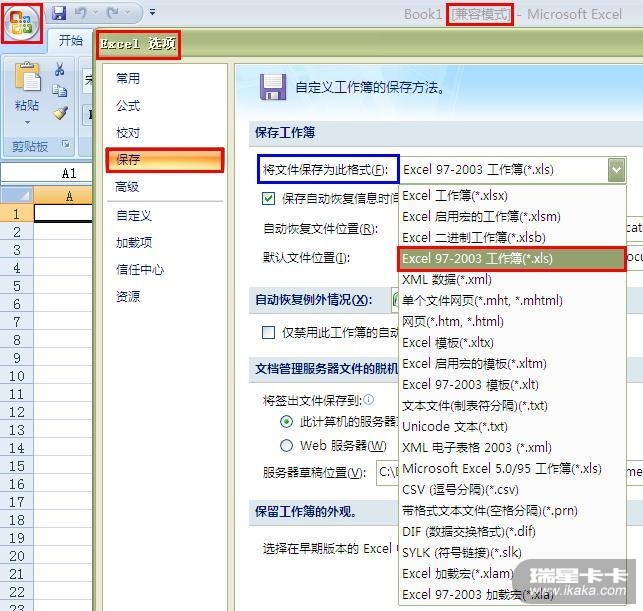Open the Paste dropdown arrow under 粘贴
This screenshot has height=611, width=643.
[27, 122]
